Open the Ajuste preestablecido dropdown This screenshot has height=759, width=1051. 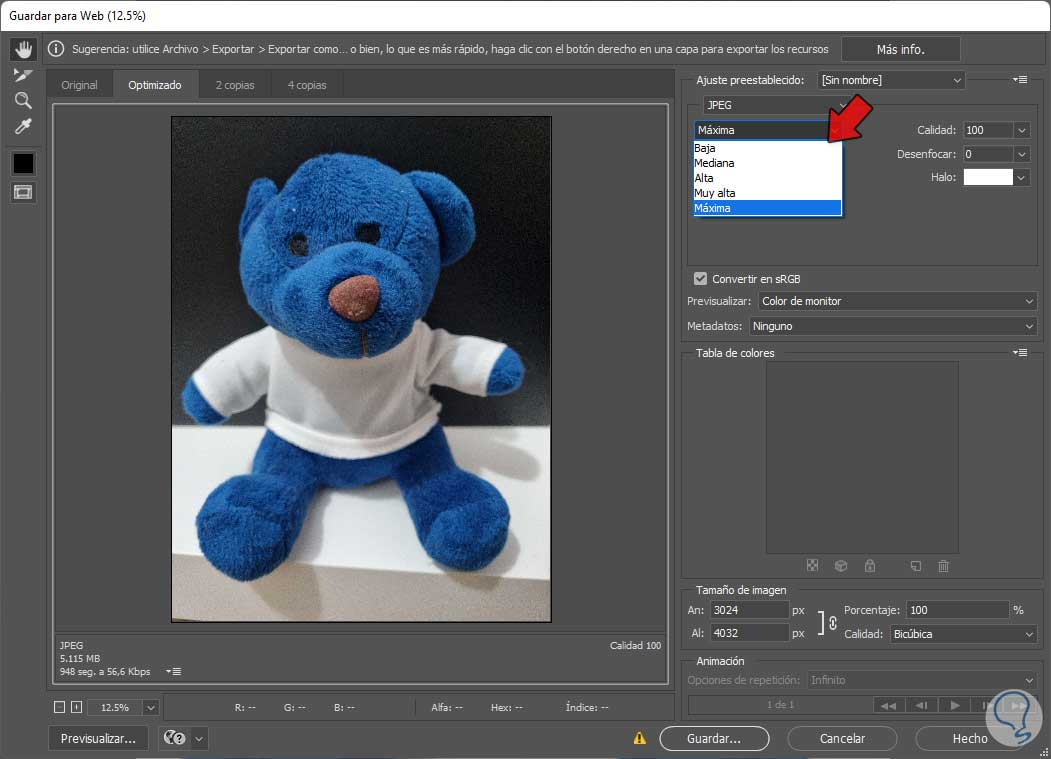point(891,80)
